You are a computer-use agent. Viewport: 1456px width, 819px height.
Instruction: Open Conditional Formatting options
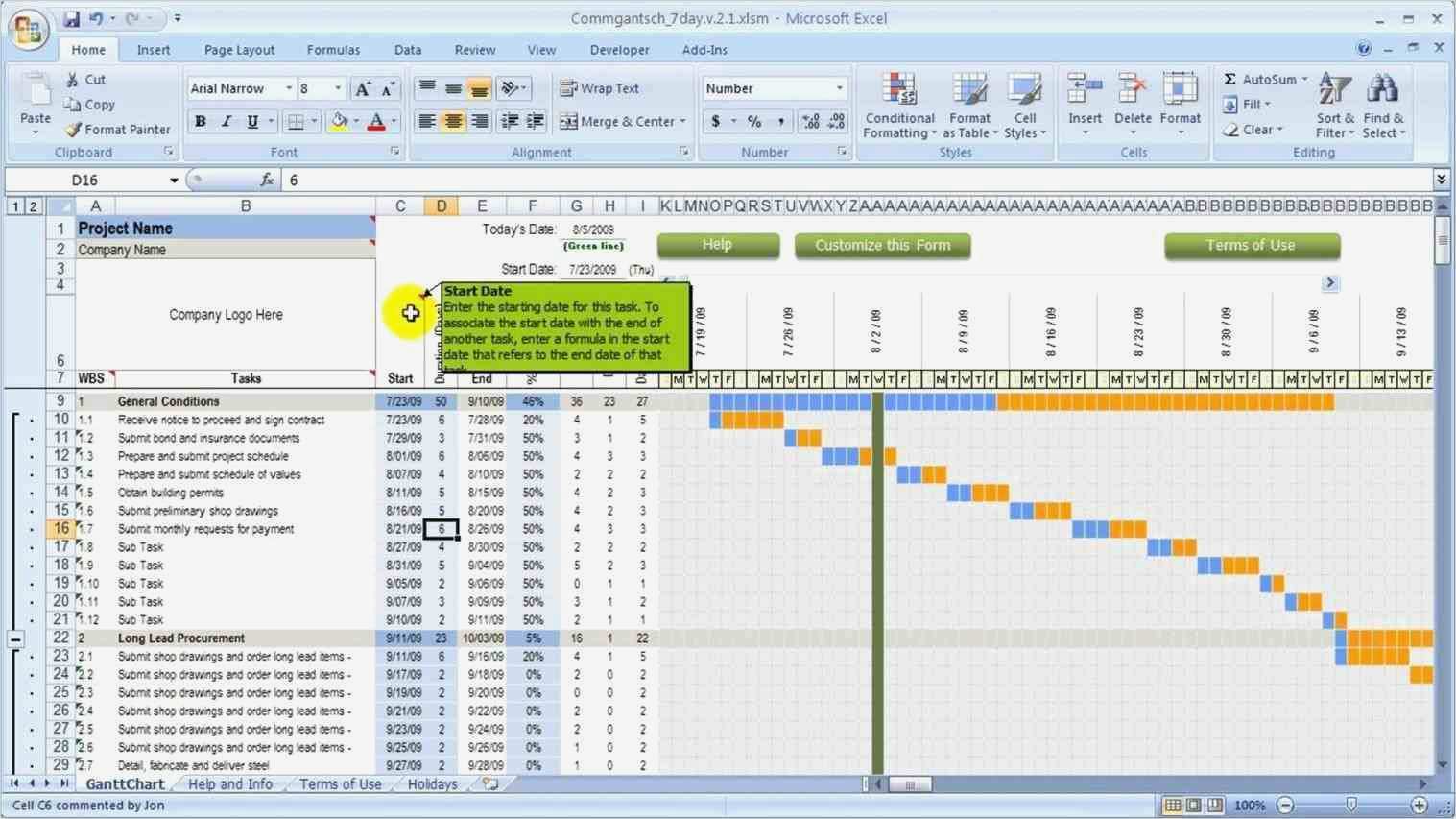coord(898,106)
